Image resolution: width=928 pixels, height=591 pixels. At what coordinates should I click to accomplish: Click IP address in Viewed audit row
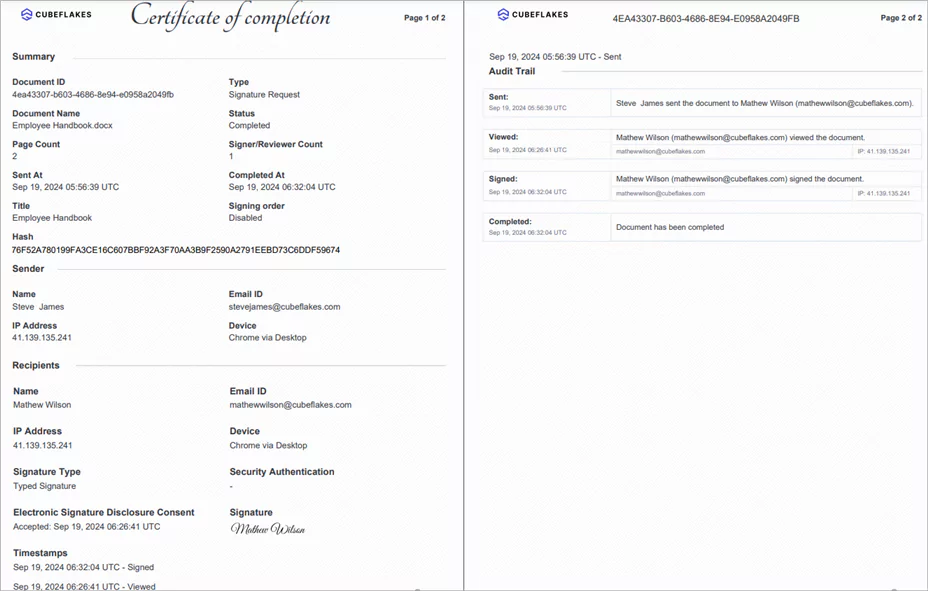point(884,151)
